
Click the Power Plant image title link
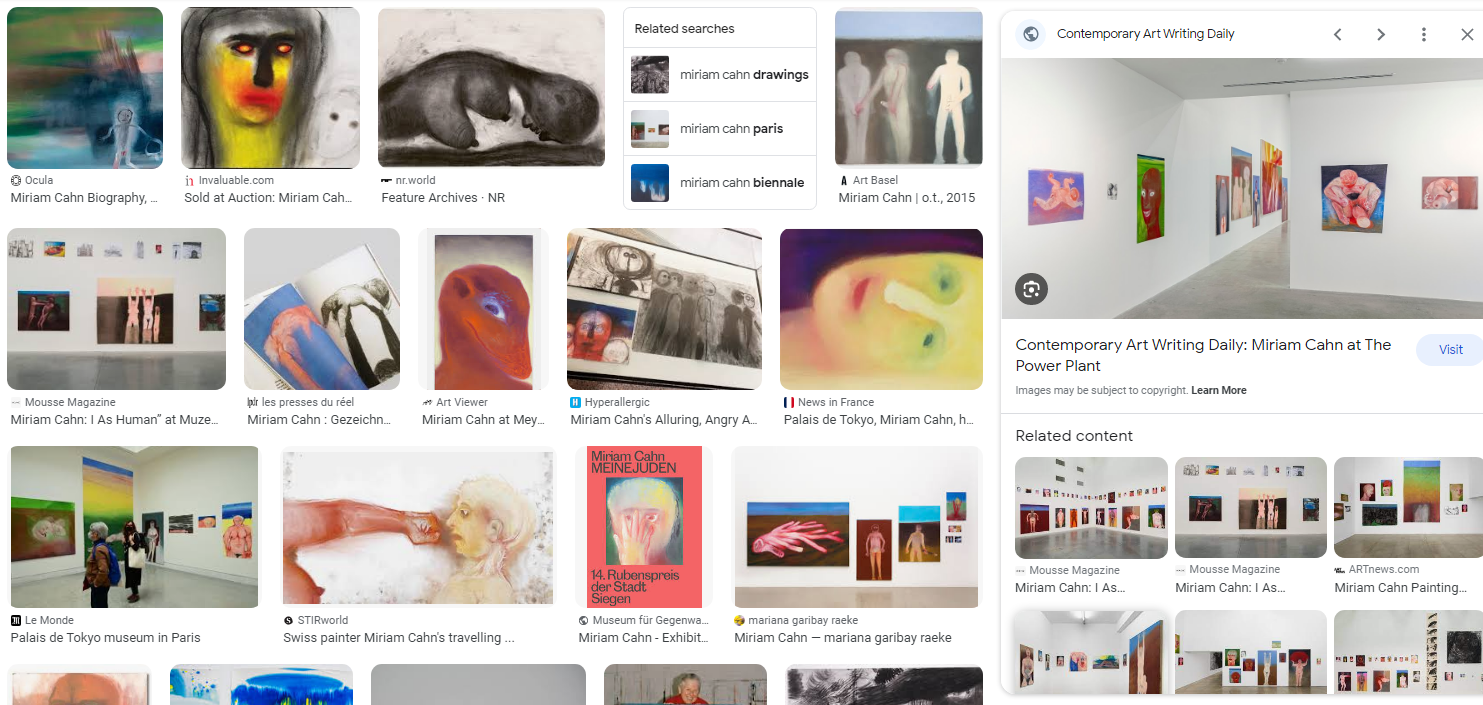point(1203,355)
